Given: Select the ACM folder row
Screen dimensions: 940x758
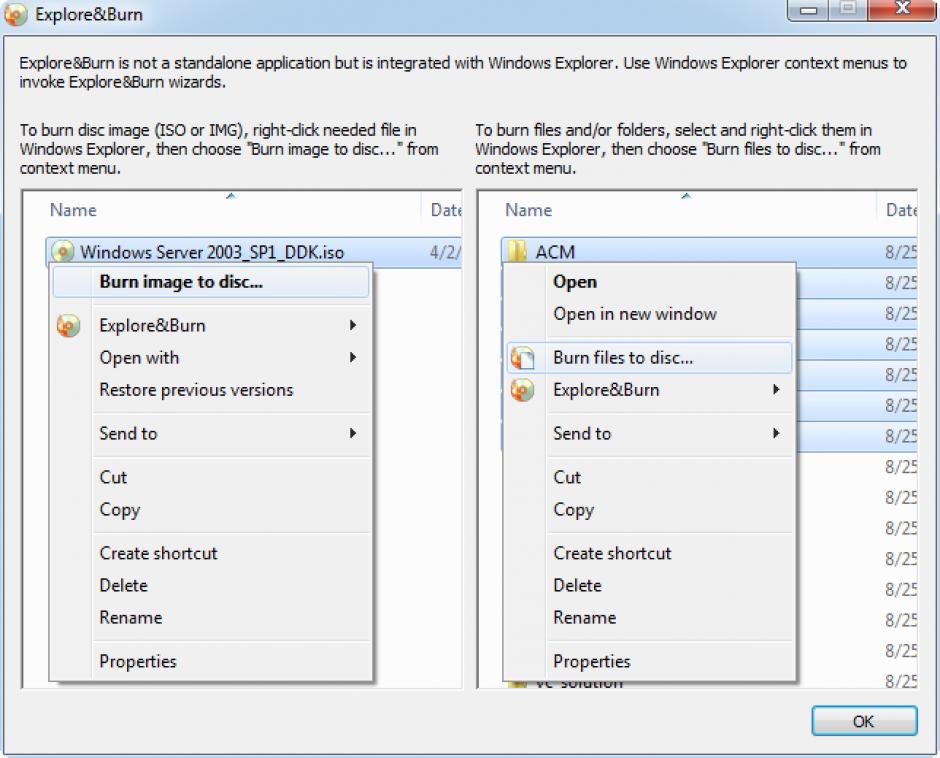Looking at the screenshot, I should [x=709, y=252].
